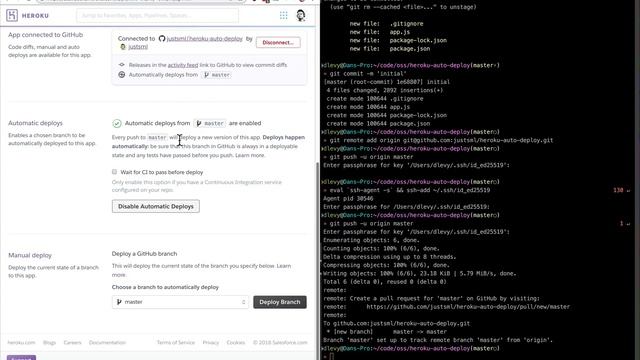The height and width of the screenshot is (360, 640).
Task: Enable Wait for CI to pass before deploy
Action: pos(114,172)
